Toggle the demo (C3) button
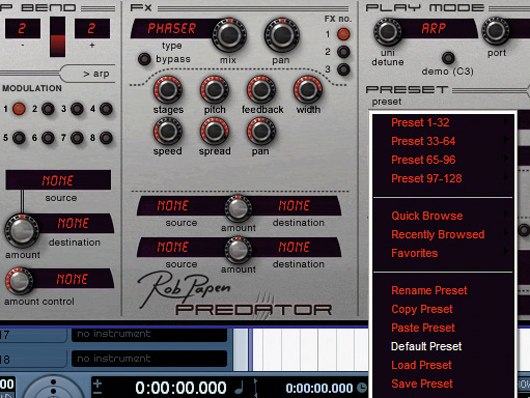 448,58
